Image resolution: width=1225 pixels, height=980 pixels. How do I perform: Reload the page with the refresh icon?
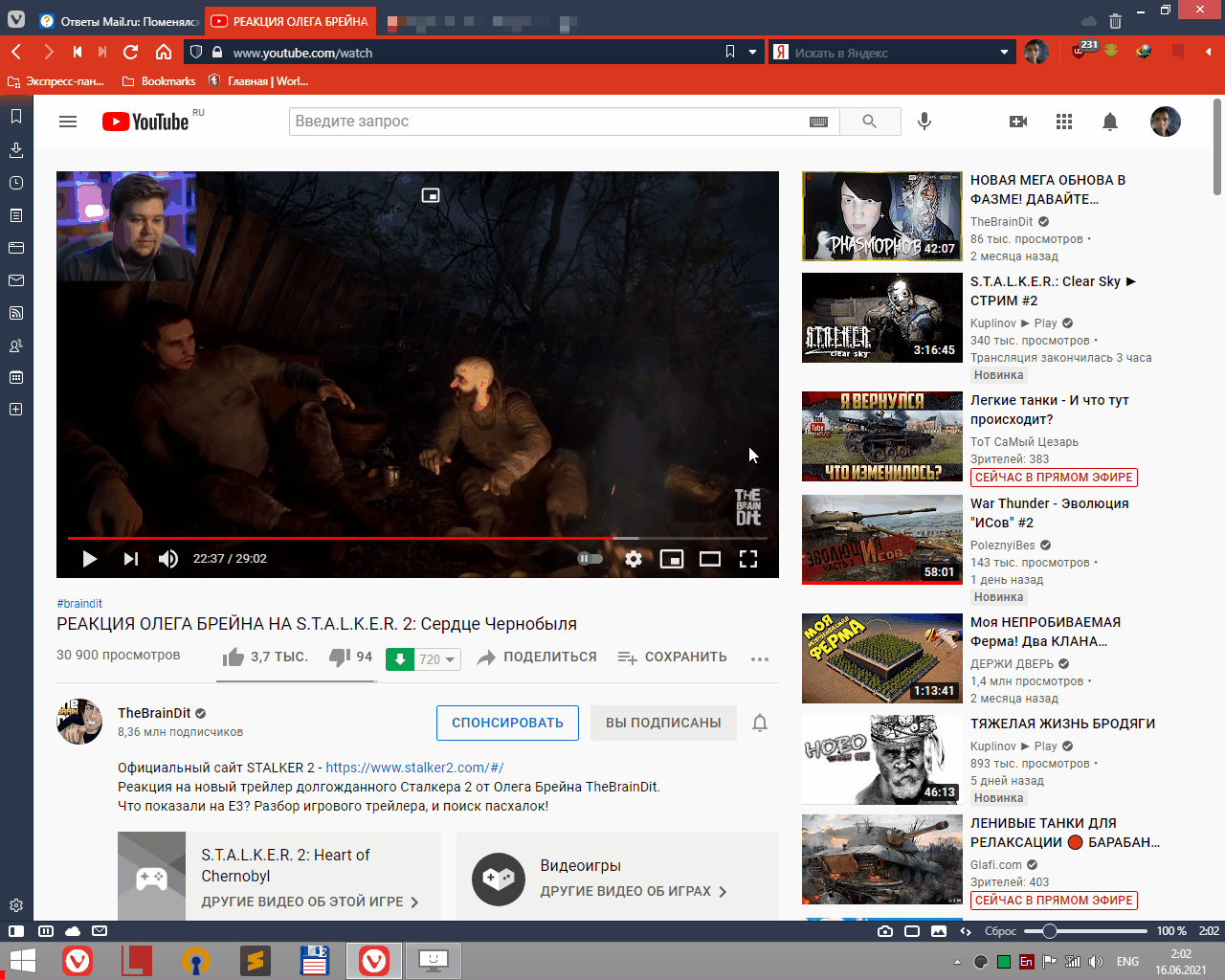tap(131, 52)
